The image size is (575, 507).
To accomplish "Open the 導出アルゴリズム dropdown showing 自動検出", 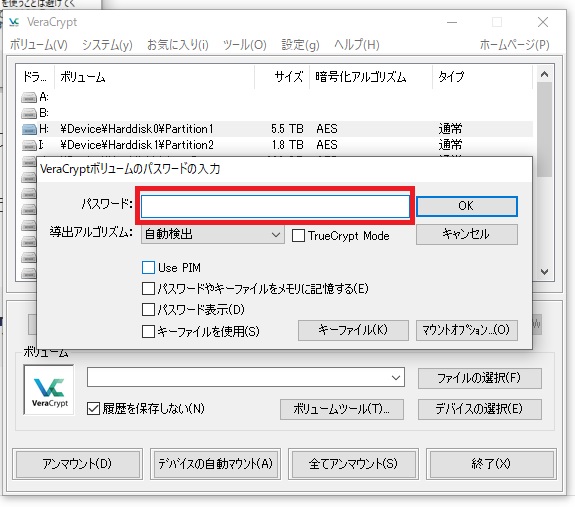I will pos(213,234).
